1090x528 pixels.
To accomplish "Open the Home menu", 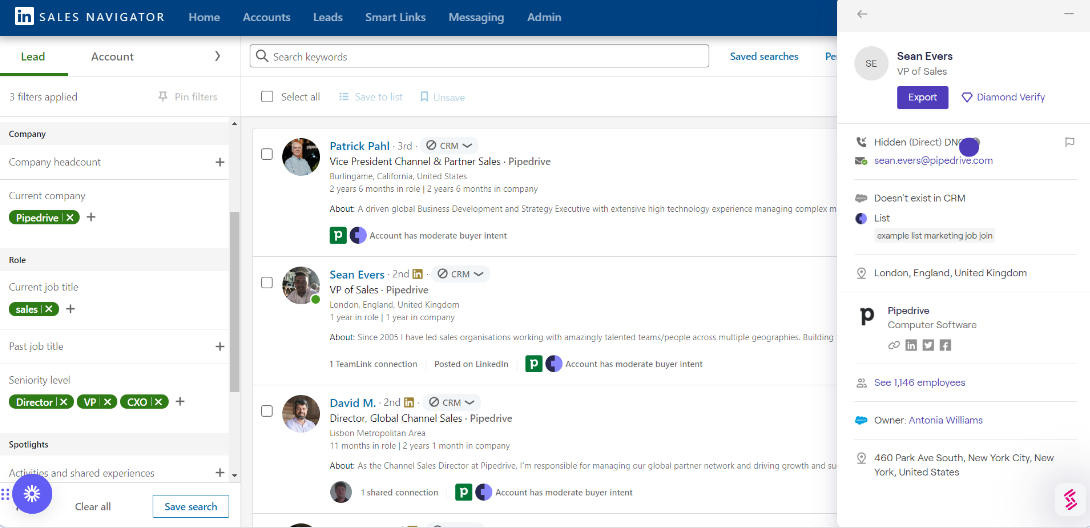I will click(204, 17).
